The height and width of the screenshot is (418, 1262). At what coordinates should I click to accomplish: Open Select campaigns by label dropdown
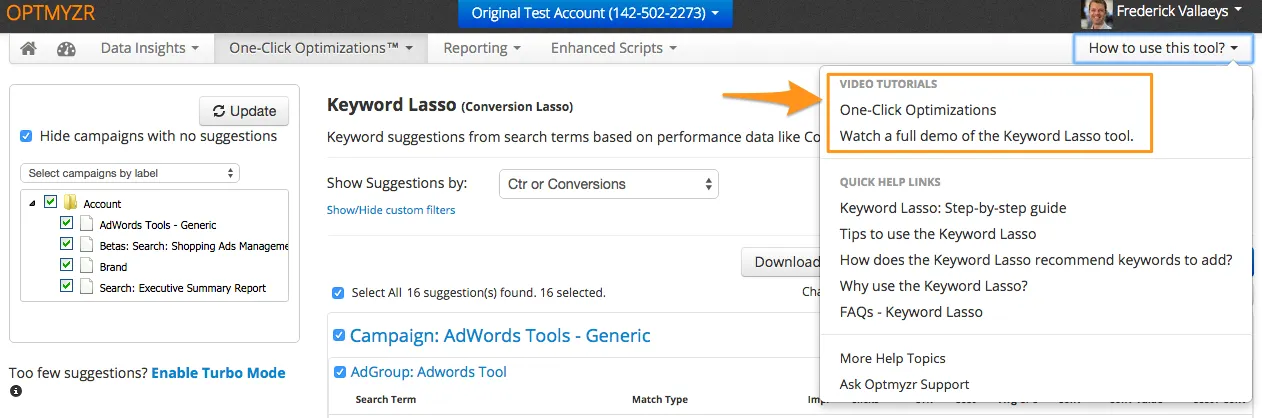[129, 173]
